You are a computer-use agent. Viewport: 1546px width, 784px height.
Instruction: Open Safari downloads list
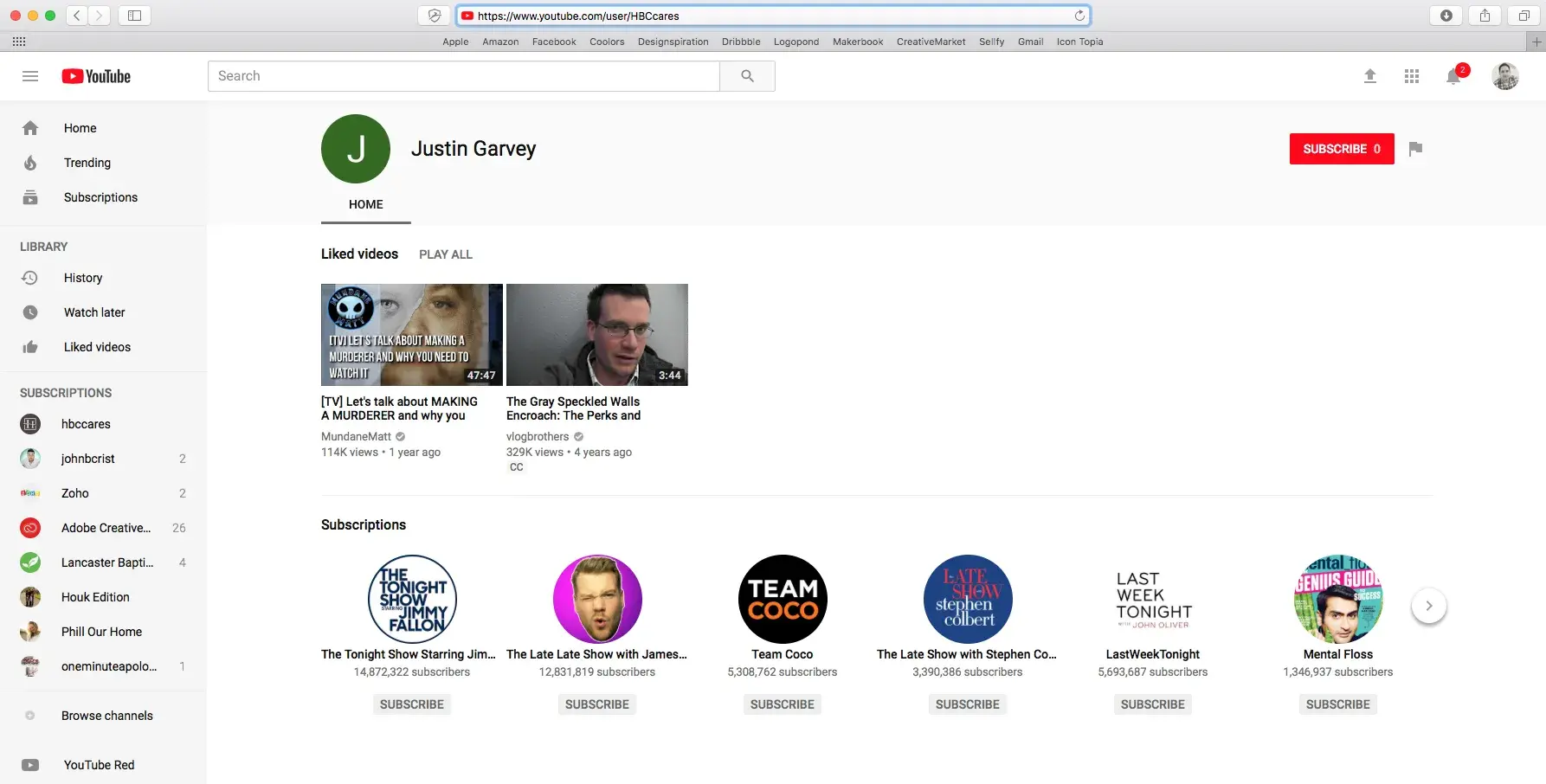(x=1446, y=16)
